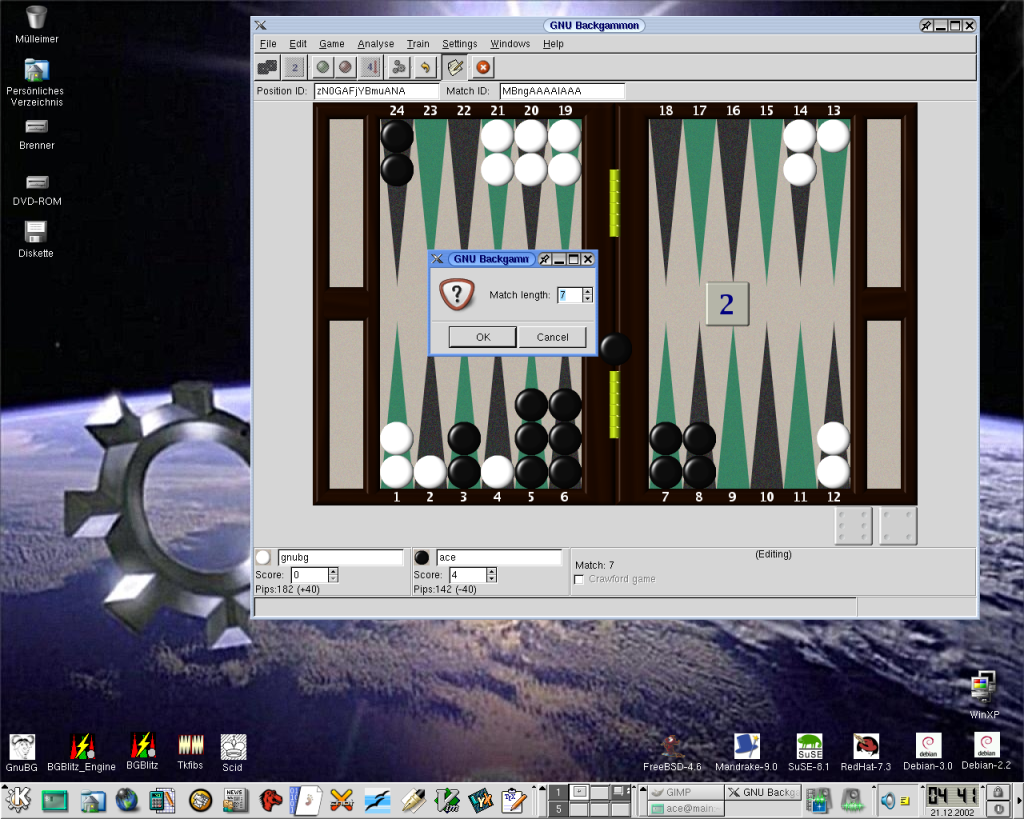Image resolution: width=1024 pixels, height=819 pixels.
Task: Open the Diskette desktop icon
Action: coord(36,239)
